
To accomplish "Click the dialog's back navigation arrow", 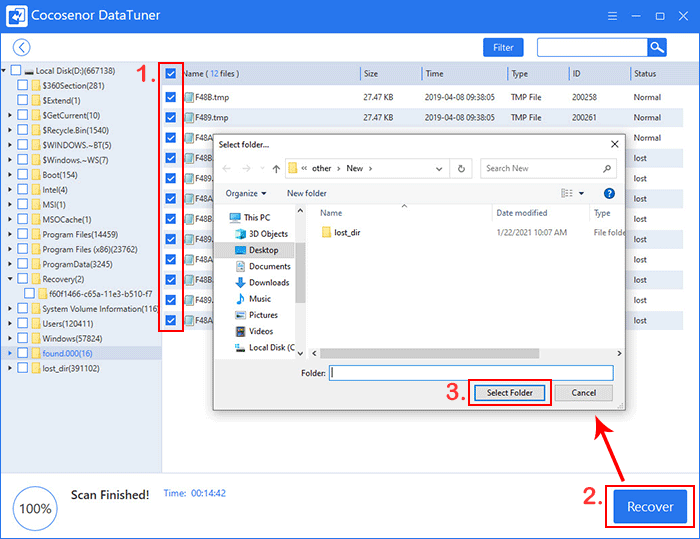I will point(226,169).
